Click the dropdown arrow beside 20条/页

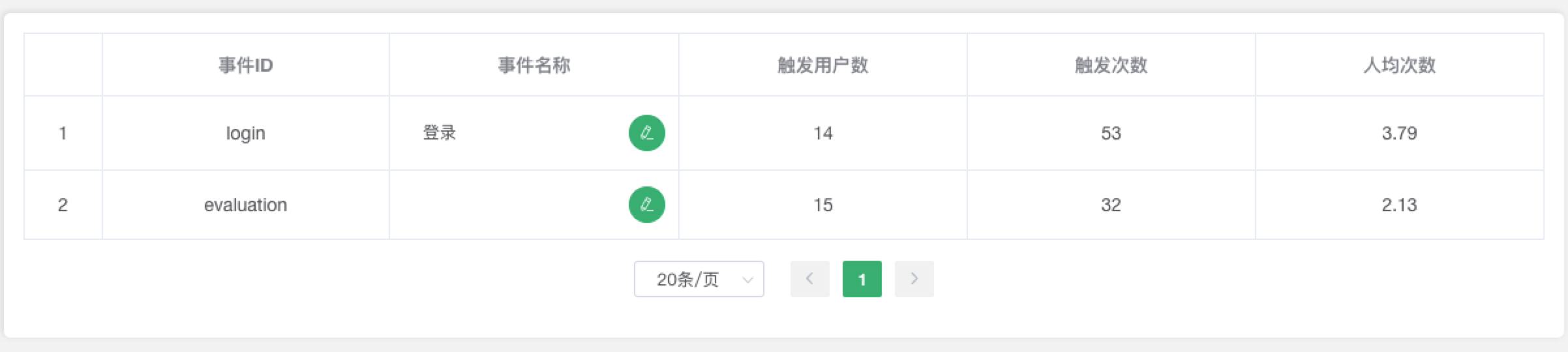pyautogui.click(x=747, y=280)
